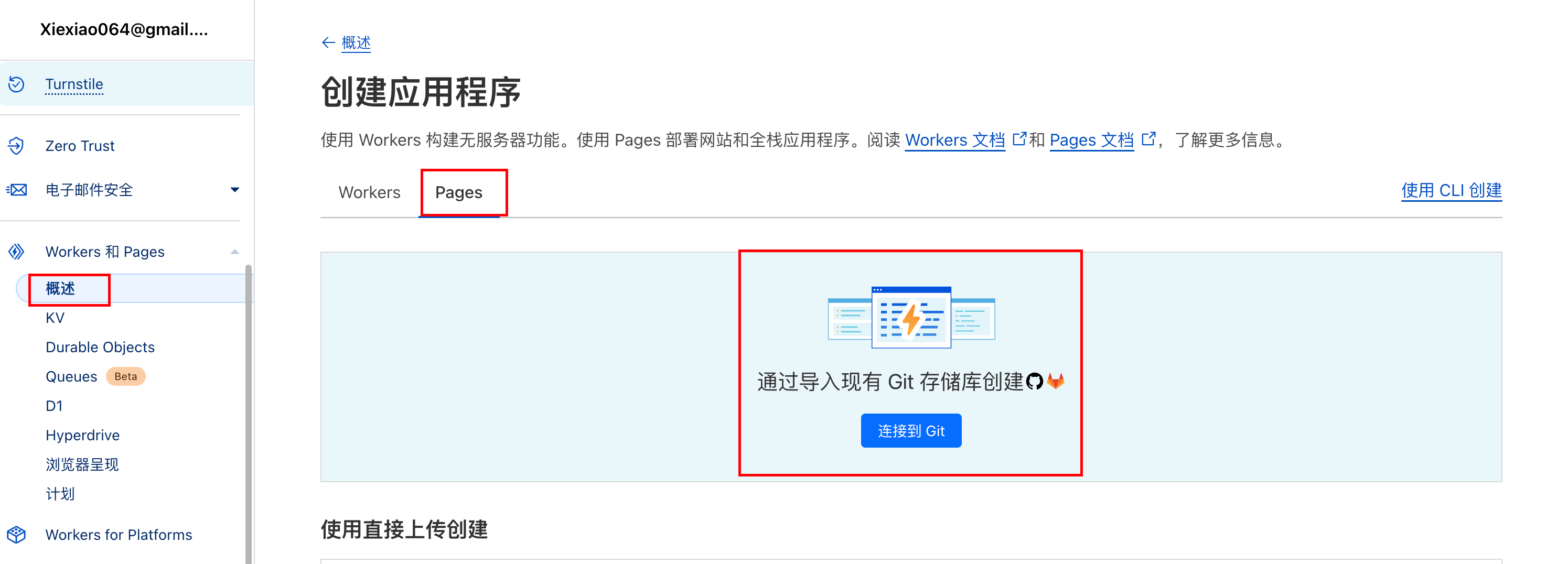Click the email security envelope icon
The height and width of the screenshot is (564, 1568).
16,190
